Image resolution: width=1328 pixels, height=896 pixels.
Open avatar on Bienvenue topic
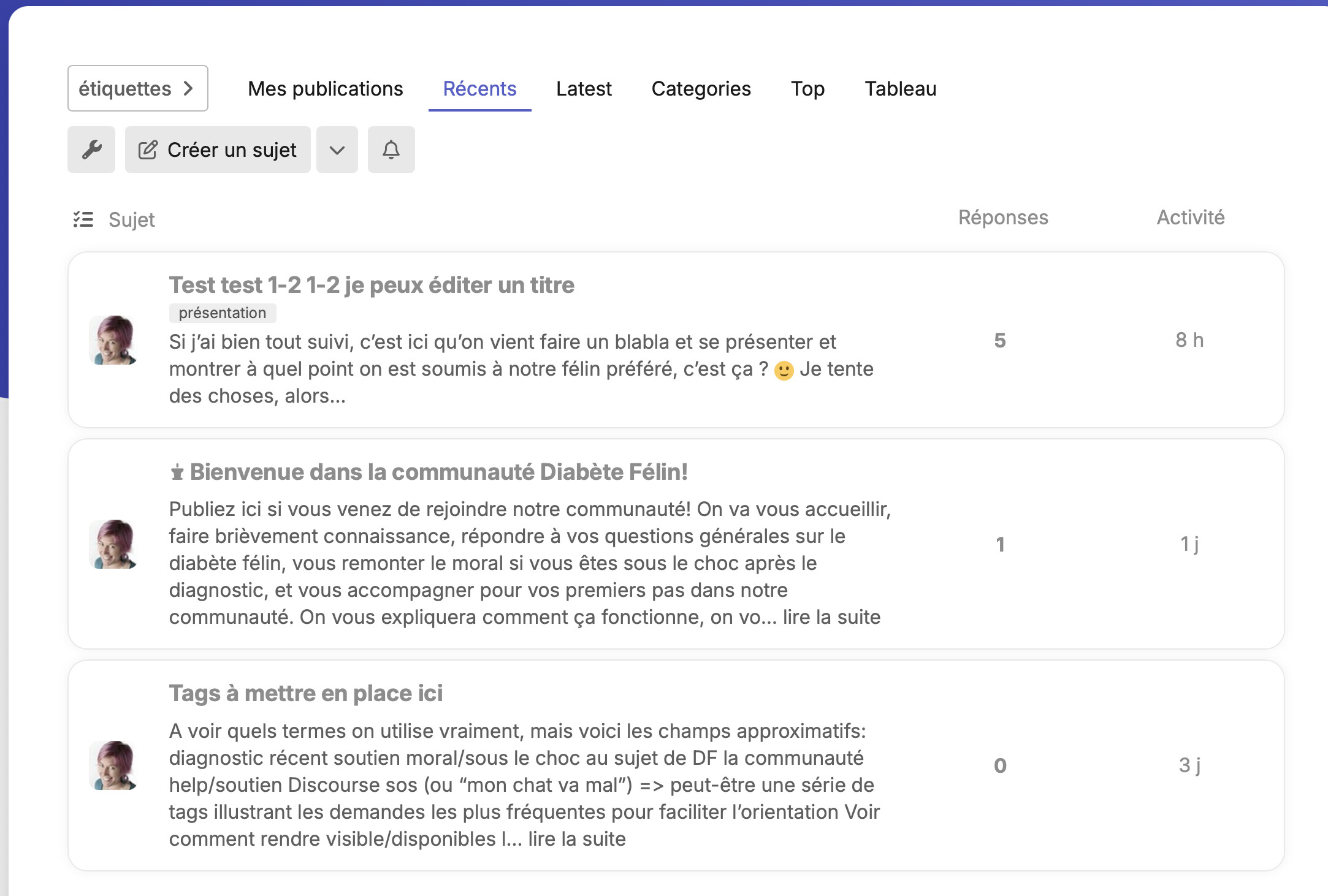click(113, 544)
